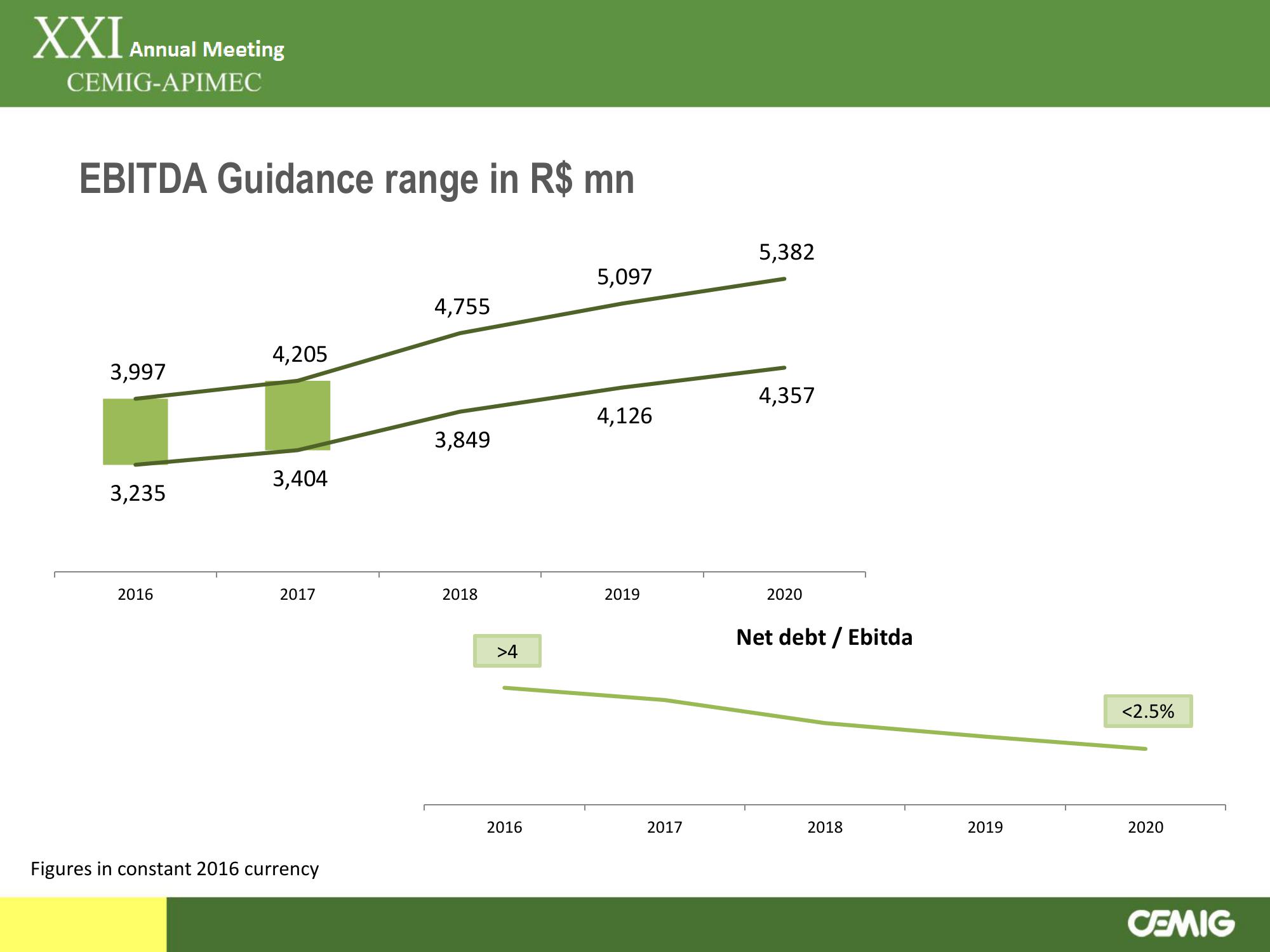Select the 5,382 data label
This screenshot has height=952, width=1270.
pyautogui.click(x=786, y=253)
